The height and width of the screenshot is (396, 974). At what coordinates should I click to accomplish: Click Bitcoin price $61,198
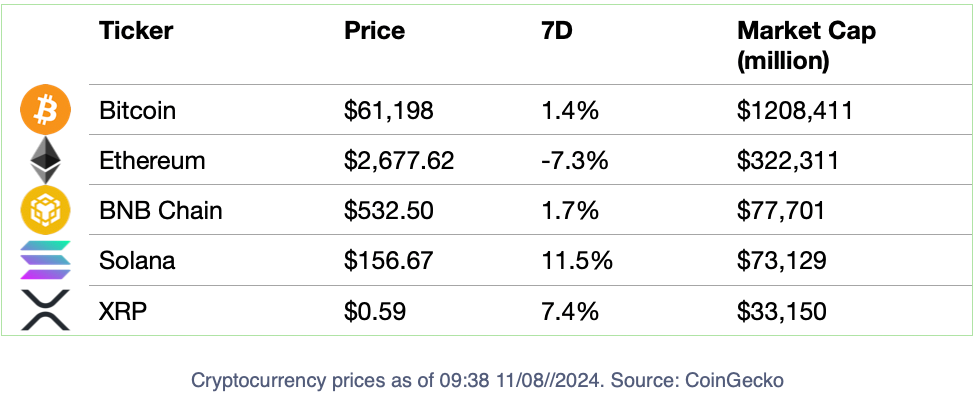pos(389,111)
